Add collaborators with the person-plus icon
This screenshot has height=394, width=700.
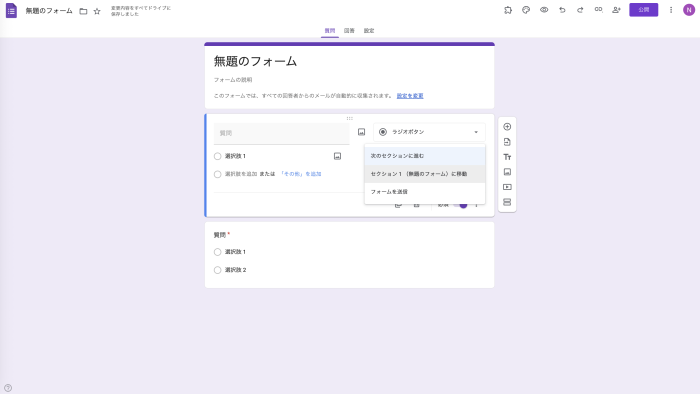(616, 10)
